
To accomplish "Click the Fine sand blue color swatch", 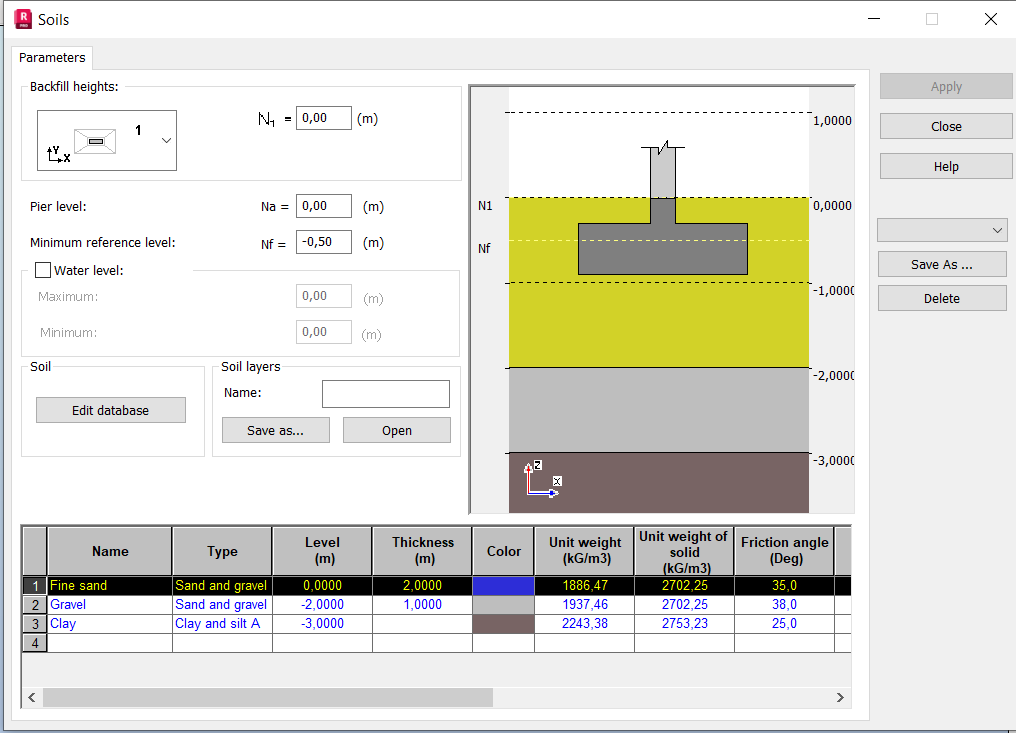I will pos(503,586).
